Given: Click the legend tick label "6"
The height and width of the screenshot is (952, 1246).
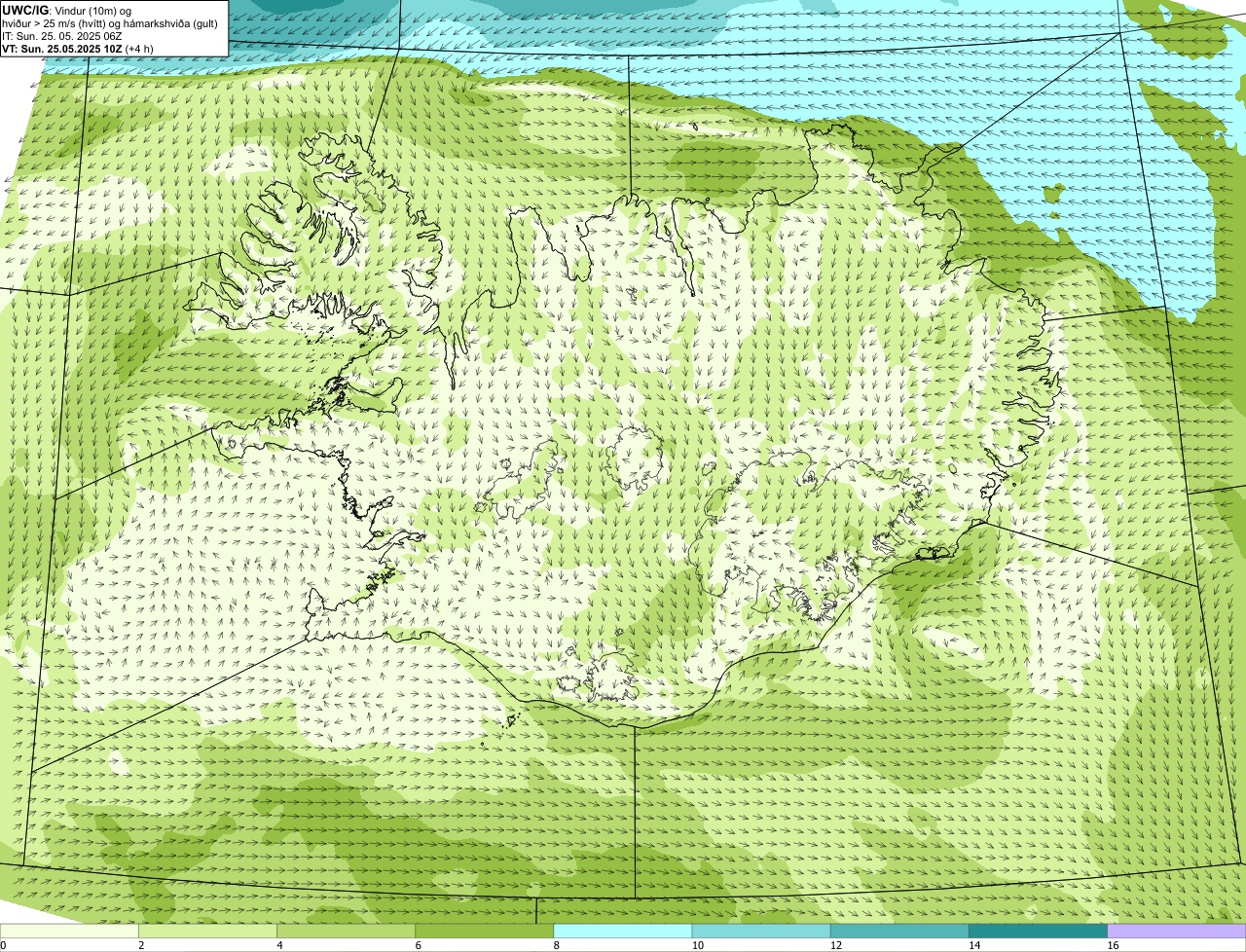Looking at the screenshot, I should click(418, 945).
